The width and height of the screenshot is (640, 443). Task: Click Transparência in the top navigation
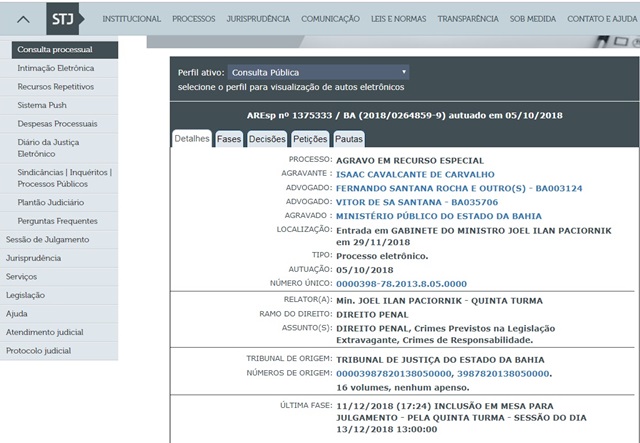(x=466, y=19)
